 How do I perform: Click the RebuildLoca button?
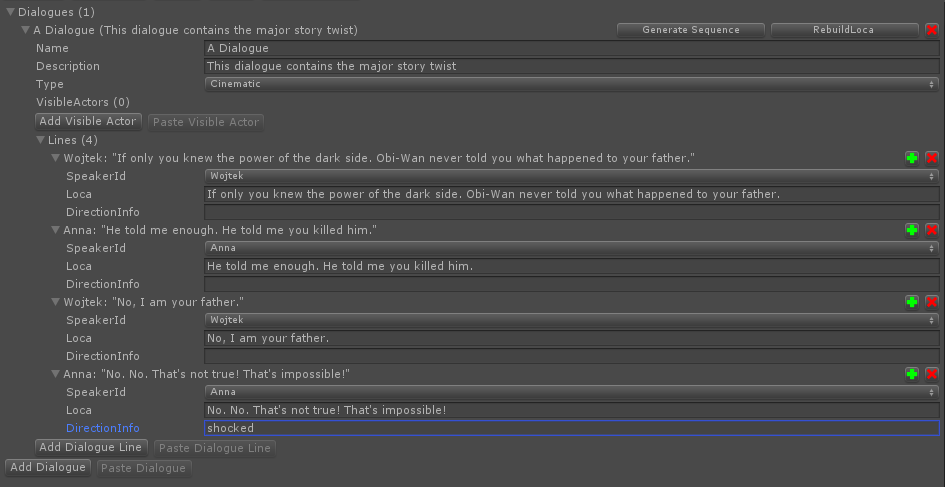[846, 30]
